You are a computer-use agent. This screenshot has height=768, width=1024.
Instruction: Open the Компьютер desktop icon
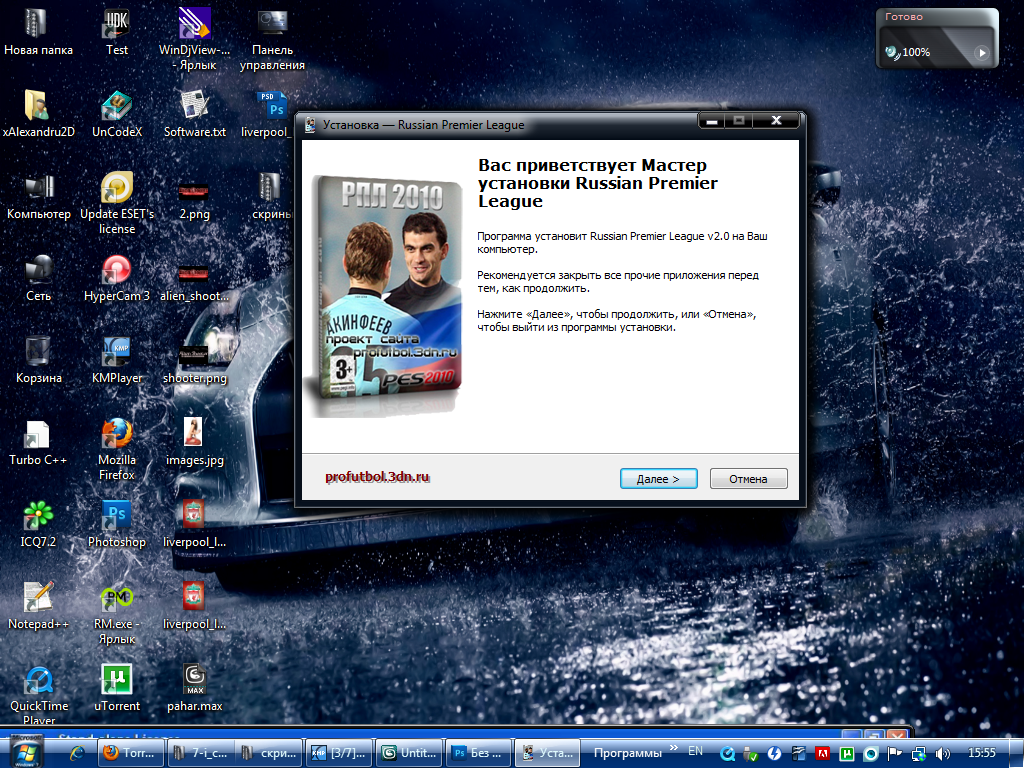pos(39,196)
